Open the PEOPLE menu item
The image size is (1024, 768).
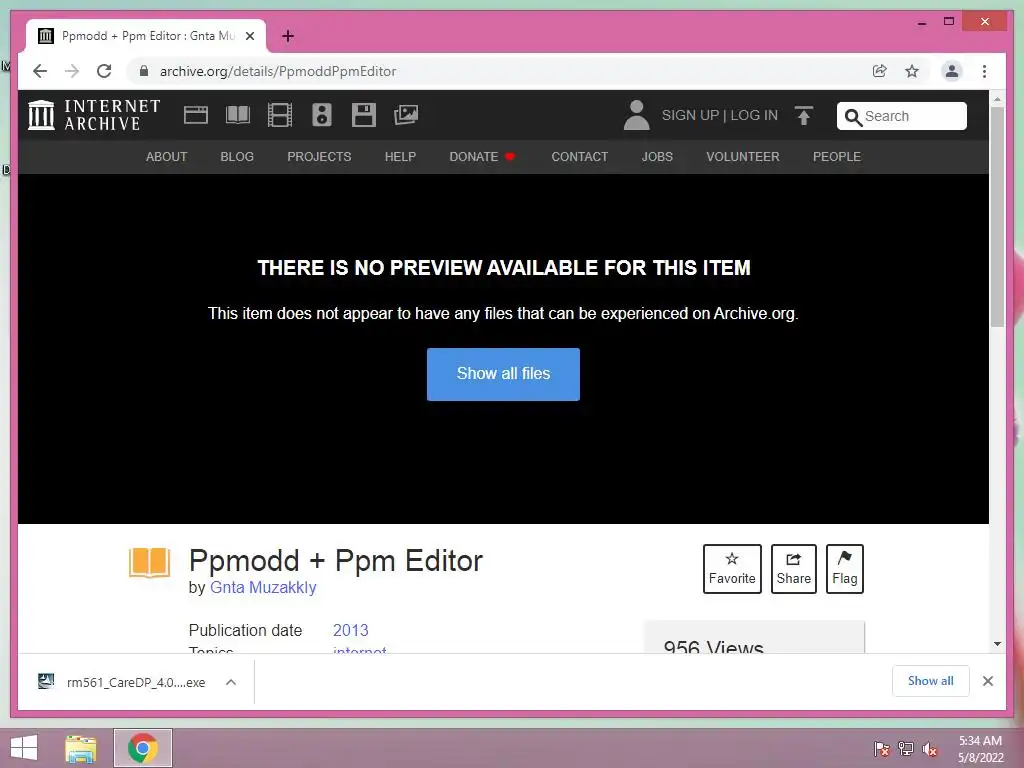coord(837,157)
